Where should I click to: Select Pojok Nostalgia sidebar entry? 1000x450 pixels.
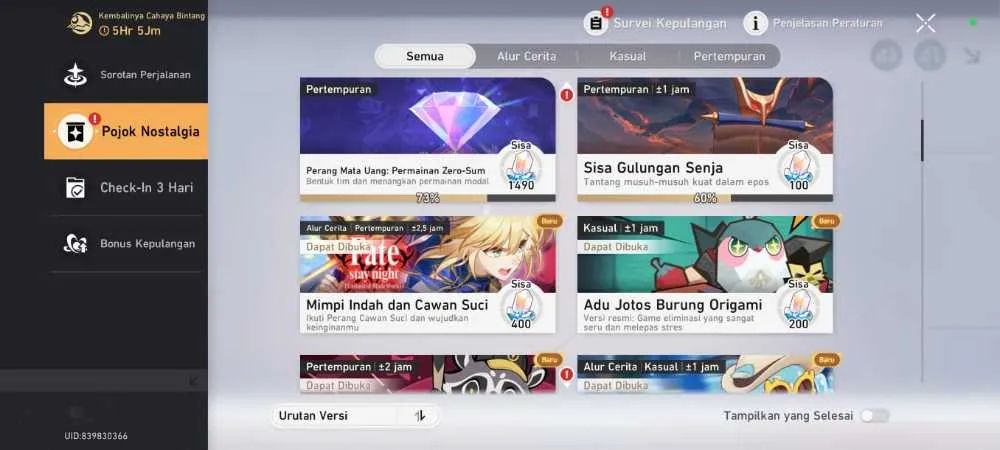[x=126, y=131]
